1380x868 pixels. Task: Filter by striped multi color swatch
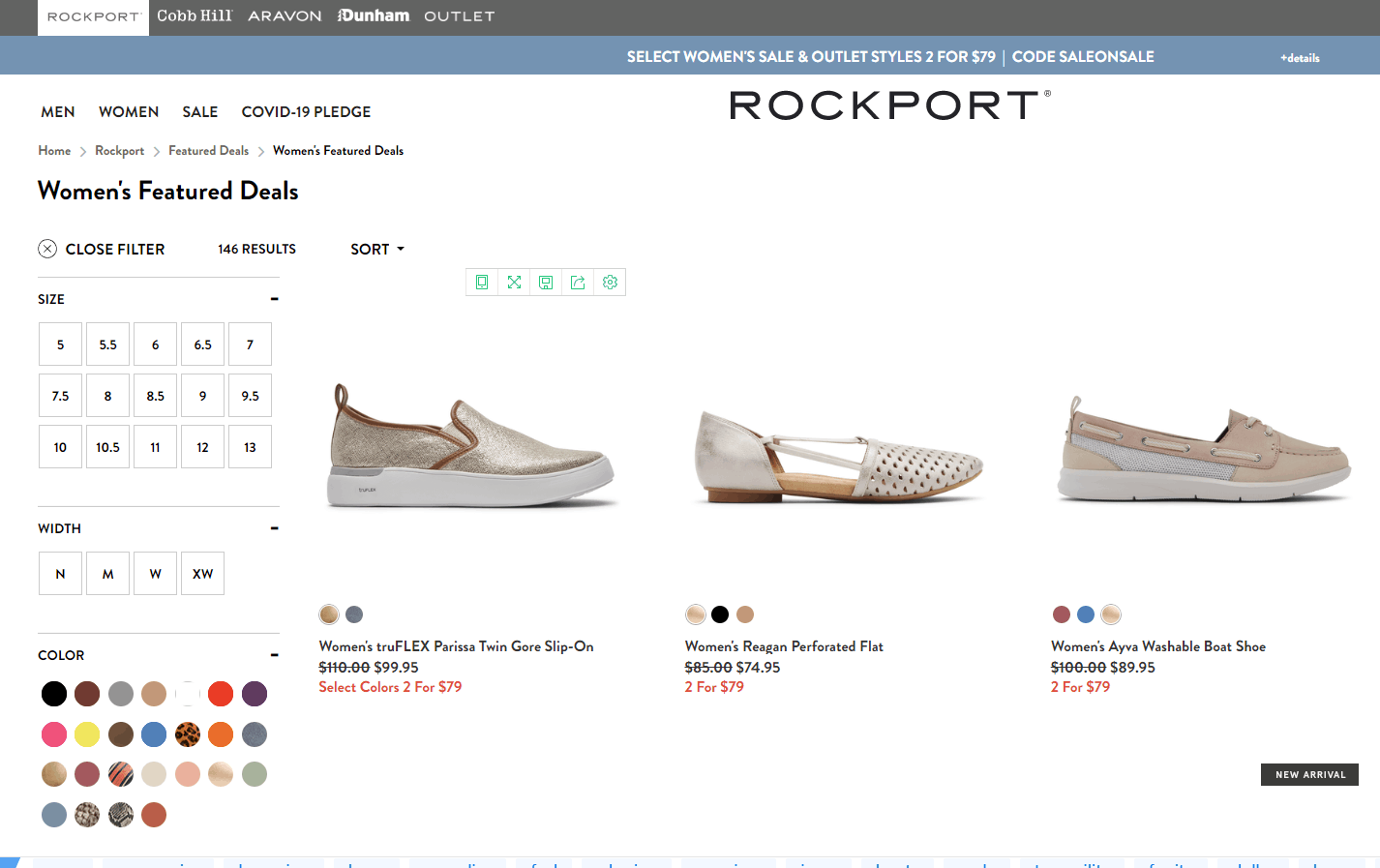[x=121, y=774]
